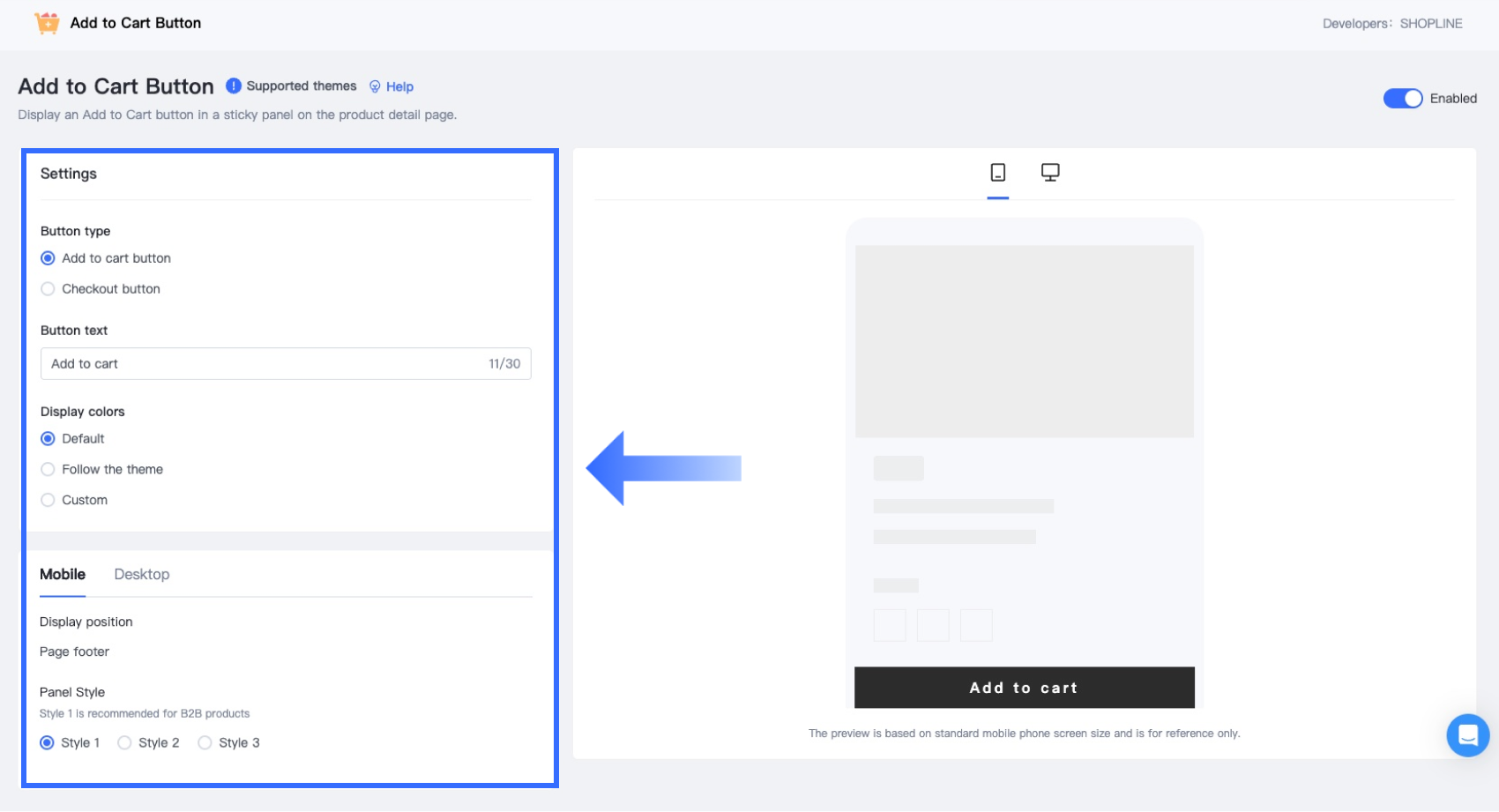Open the Supported themes link
The width and height of the screenshot is (1499, 812).
click(x=302, y=86)
